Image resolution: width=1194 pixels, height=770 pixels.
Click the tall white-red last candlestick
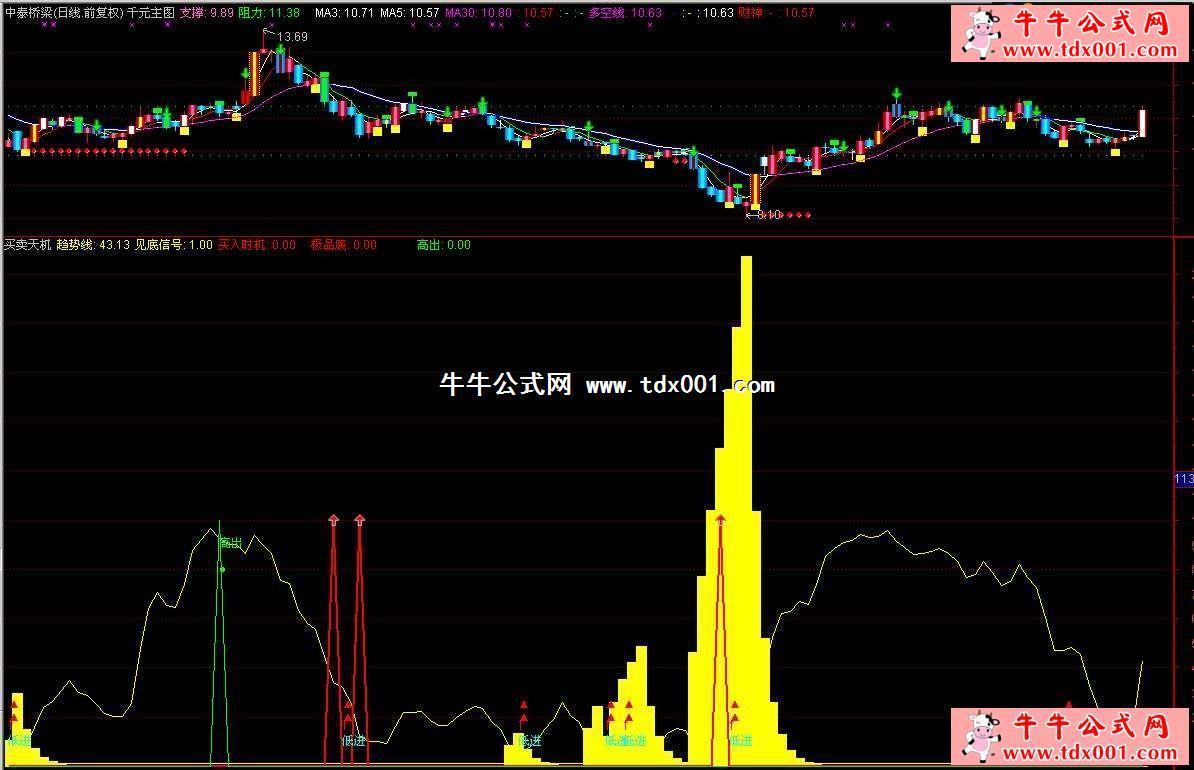point(1142,123)
